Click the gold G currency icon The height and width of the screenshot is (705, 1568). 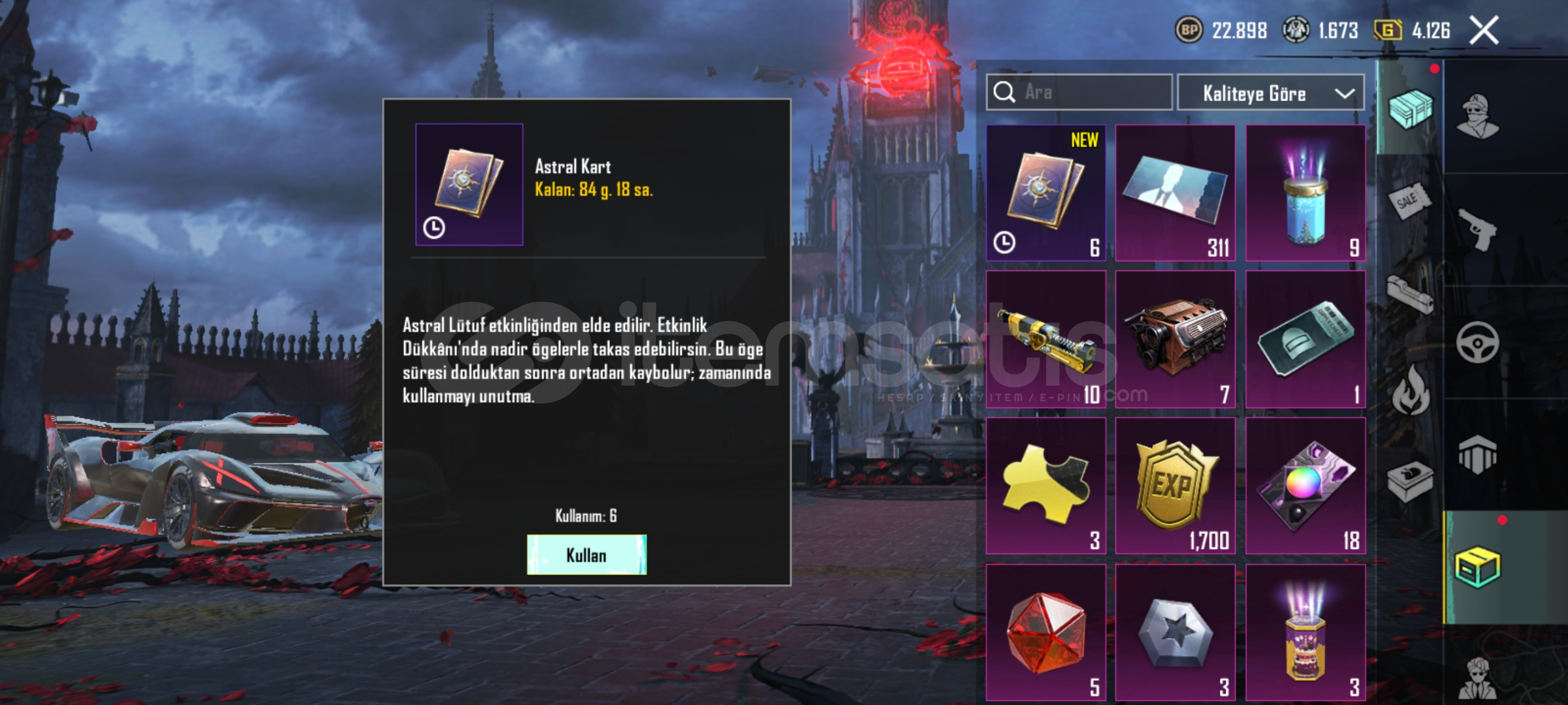(1387, 30)
